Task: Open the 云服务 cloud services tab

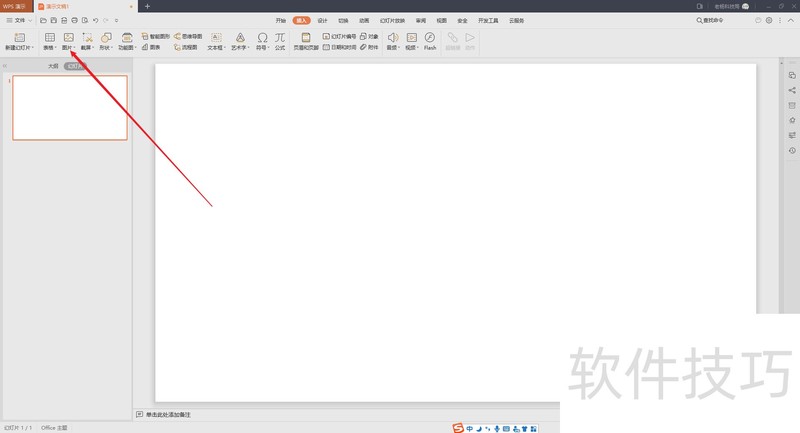Action: [516, 20]
